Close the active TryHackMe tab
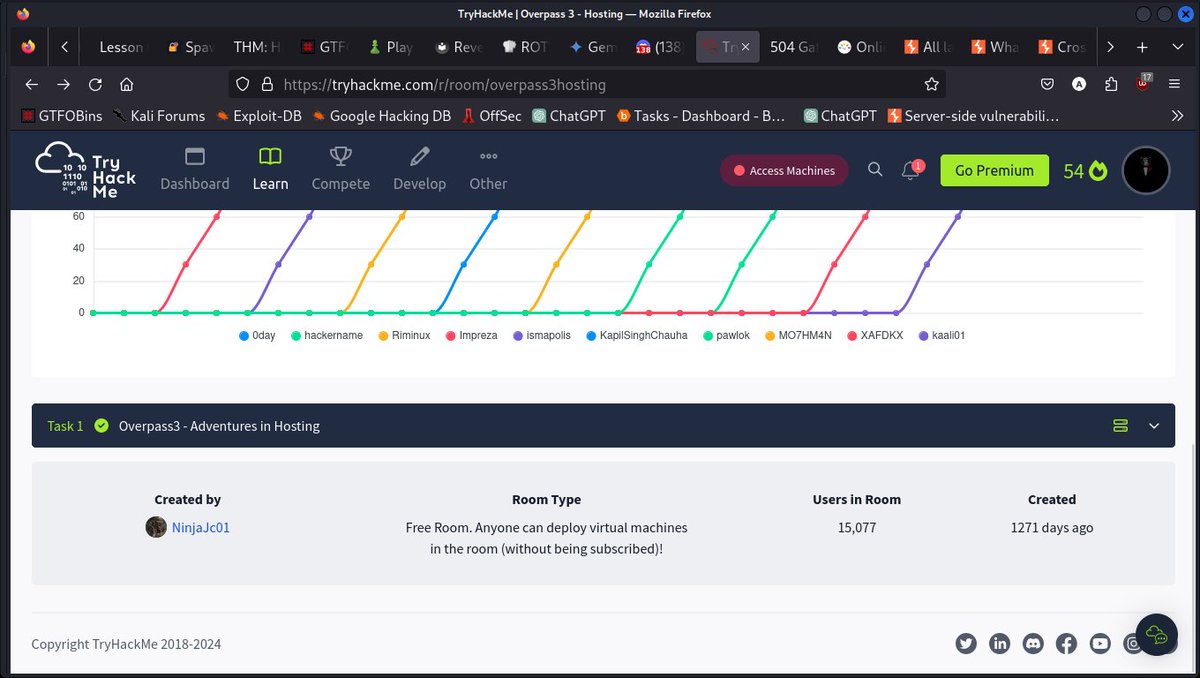The image size is (1200, 678). click(744, 47)
